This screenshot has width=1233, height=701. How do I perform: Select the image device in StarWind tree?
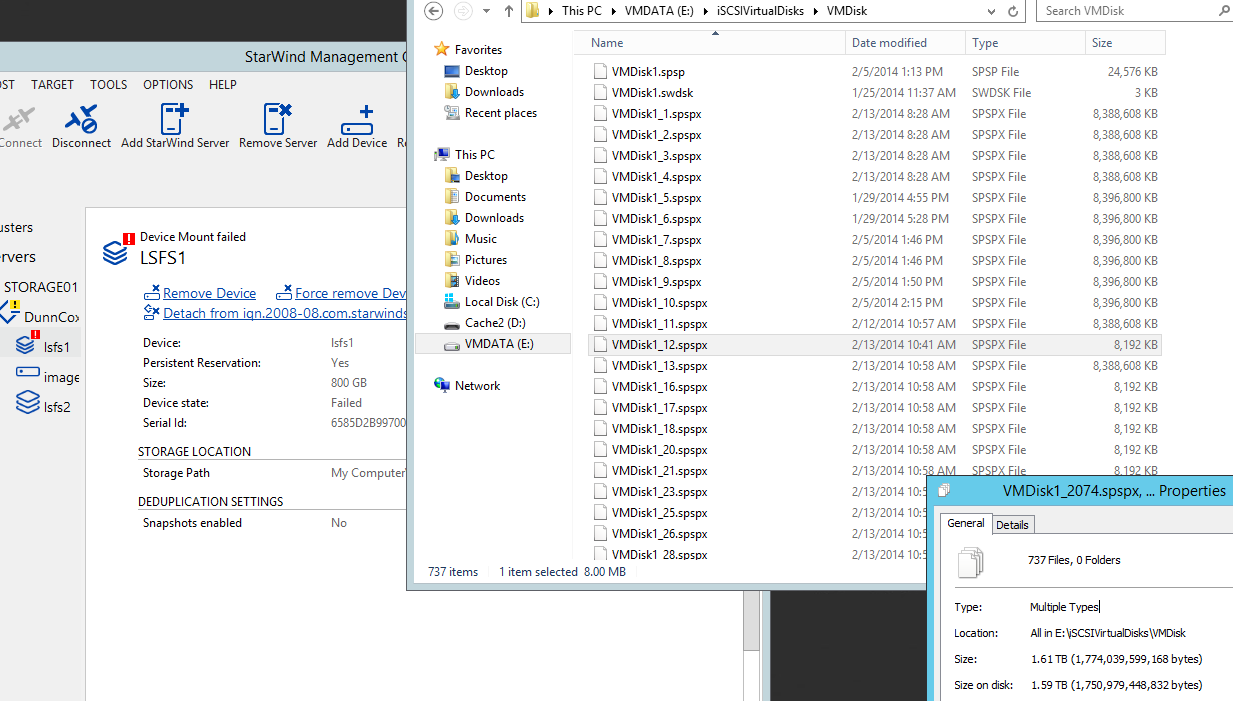(x=47, y=377)
